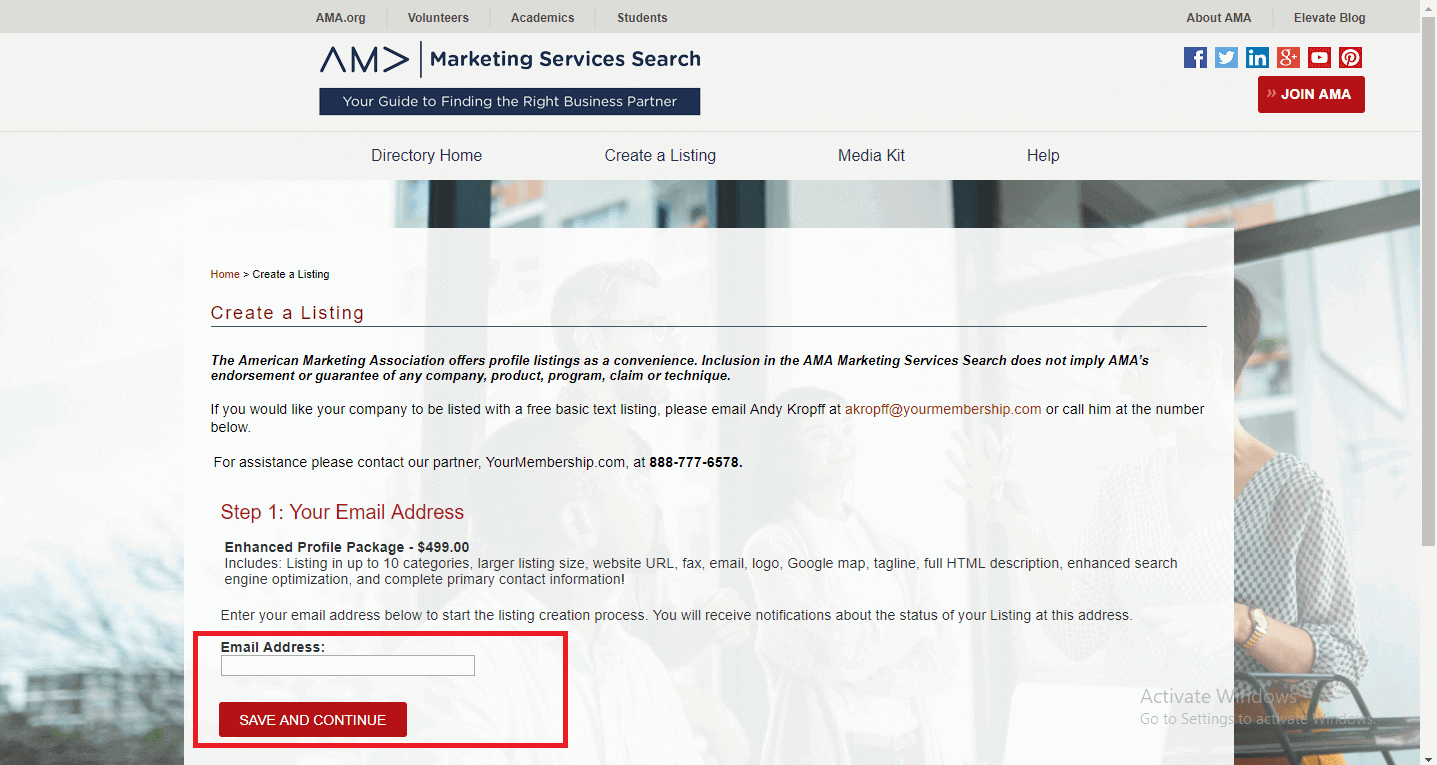Viewport: 1437px width, 765px height.
Task: Focus the Email Address input field
Action: pyautogui.click(x=348, y=665)
